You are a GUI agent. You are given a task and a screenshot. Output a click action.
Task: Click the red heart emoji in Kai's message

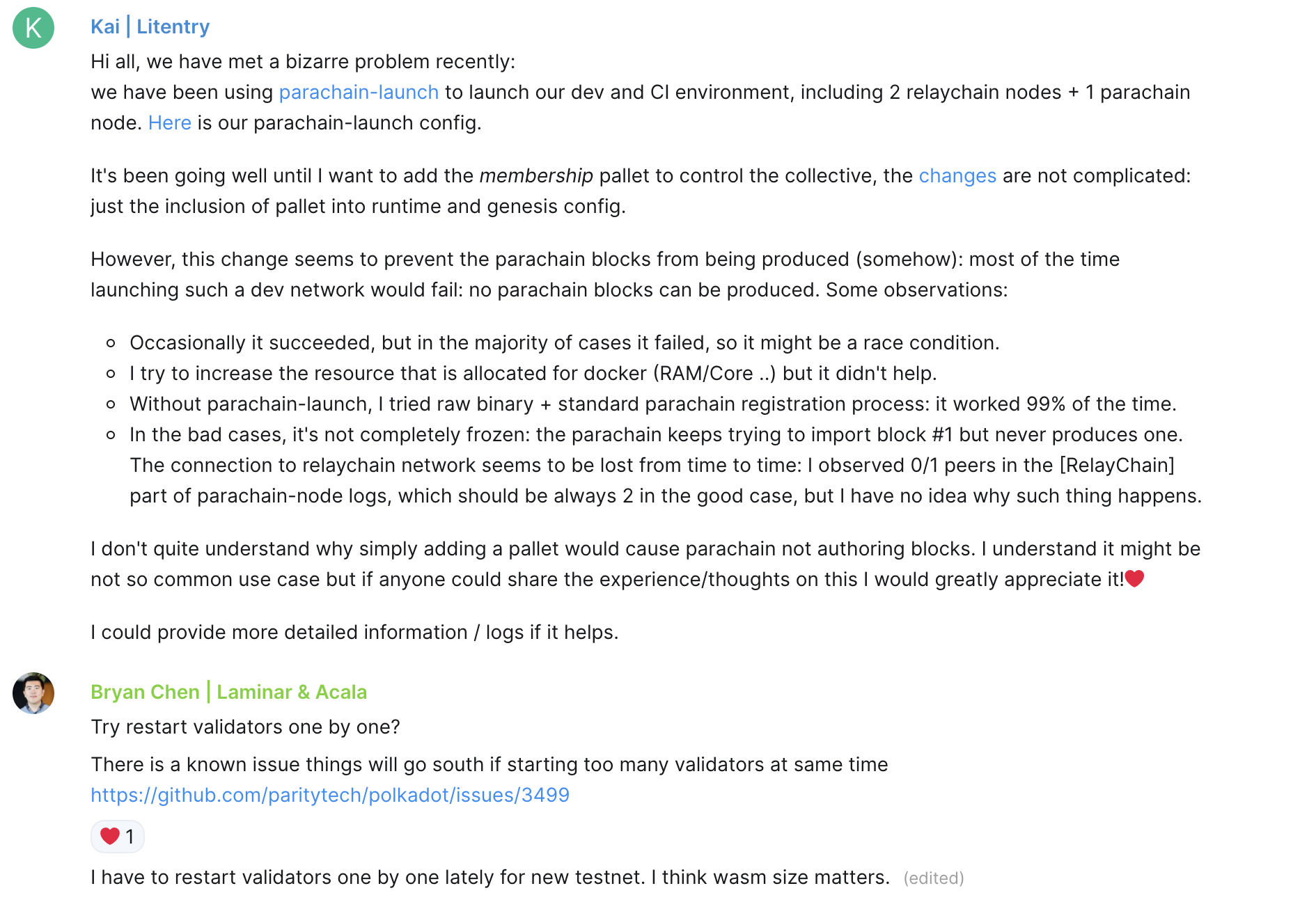[x=1135, y=578]
